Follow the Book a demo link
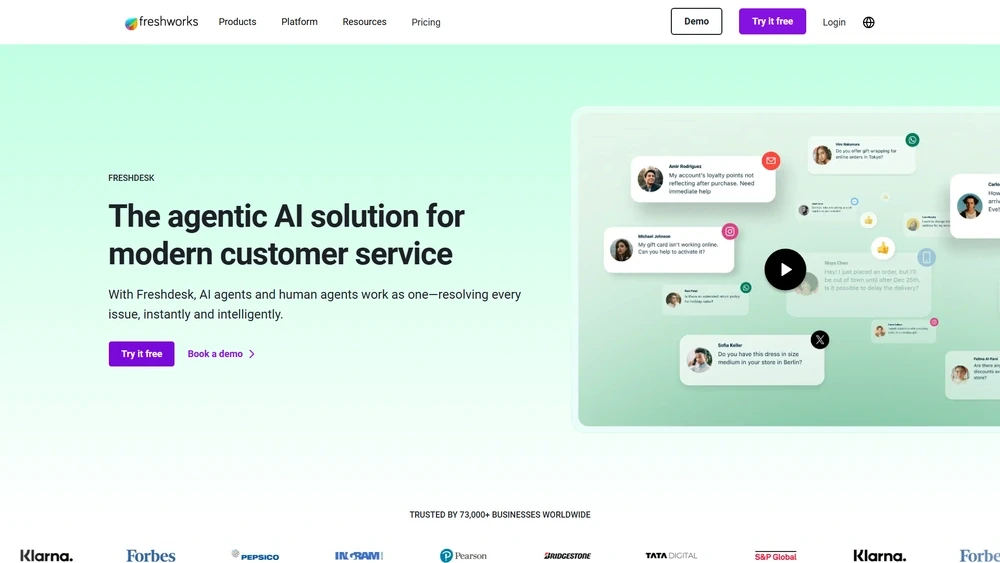 215,354
